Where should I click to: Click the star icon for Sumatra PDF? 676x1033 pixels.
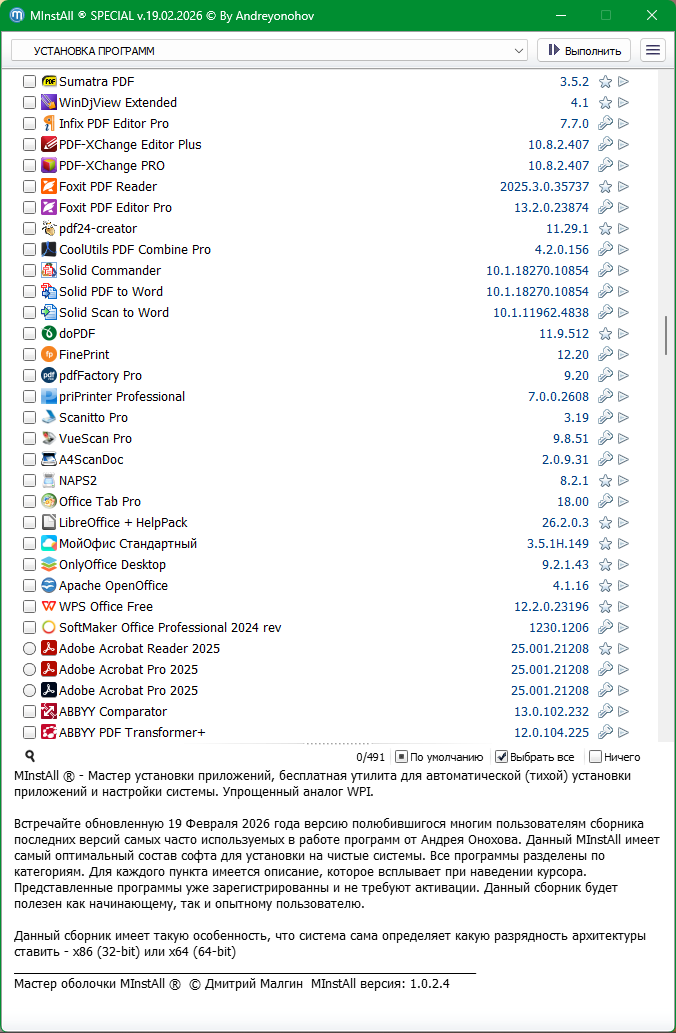pos(605,82)
